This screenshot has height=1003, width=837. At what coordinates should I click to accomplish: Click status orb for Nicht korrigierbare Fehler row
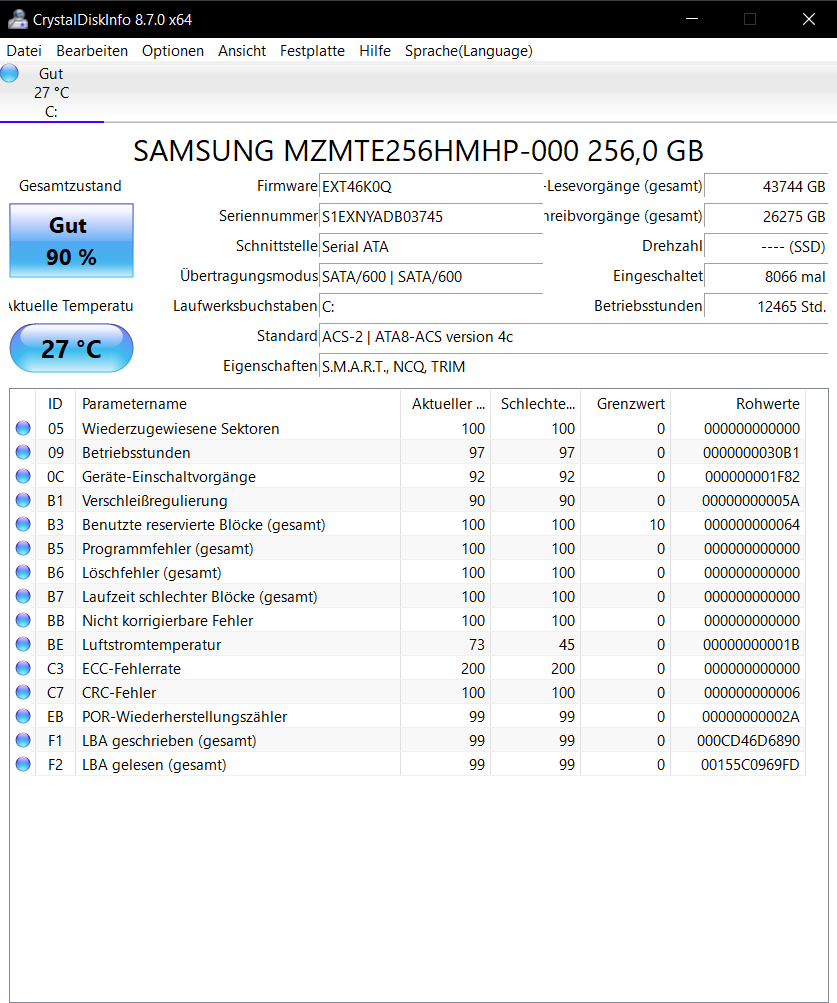(23, 620)
